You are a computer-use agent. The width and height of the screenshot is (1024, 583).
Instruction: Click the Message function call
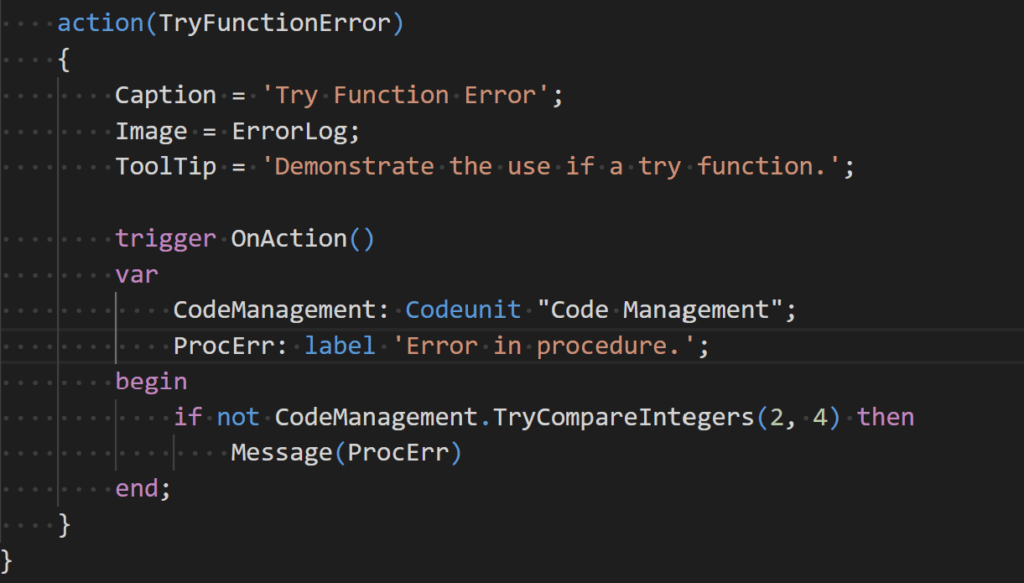click(282, 453)
